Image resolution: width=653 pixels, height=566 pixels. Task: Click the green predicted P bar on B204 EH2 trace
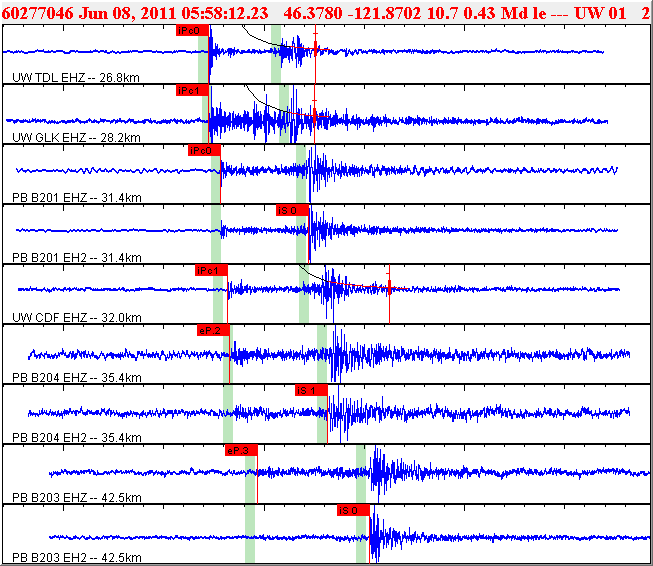[x=228, y=414]
